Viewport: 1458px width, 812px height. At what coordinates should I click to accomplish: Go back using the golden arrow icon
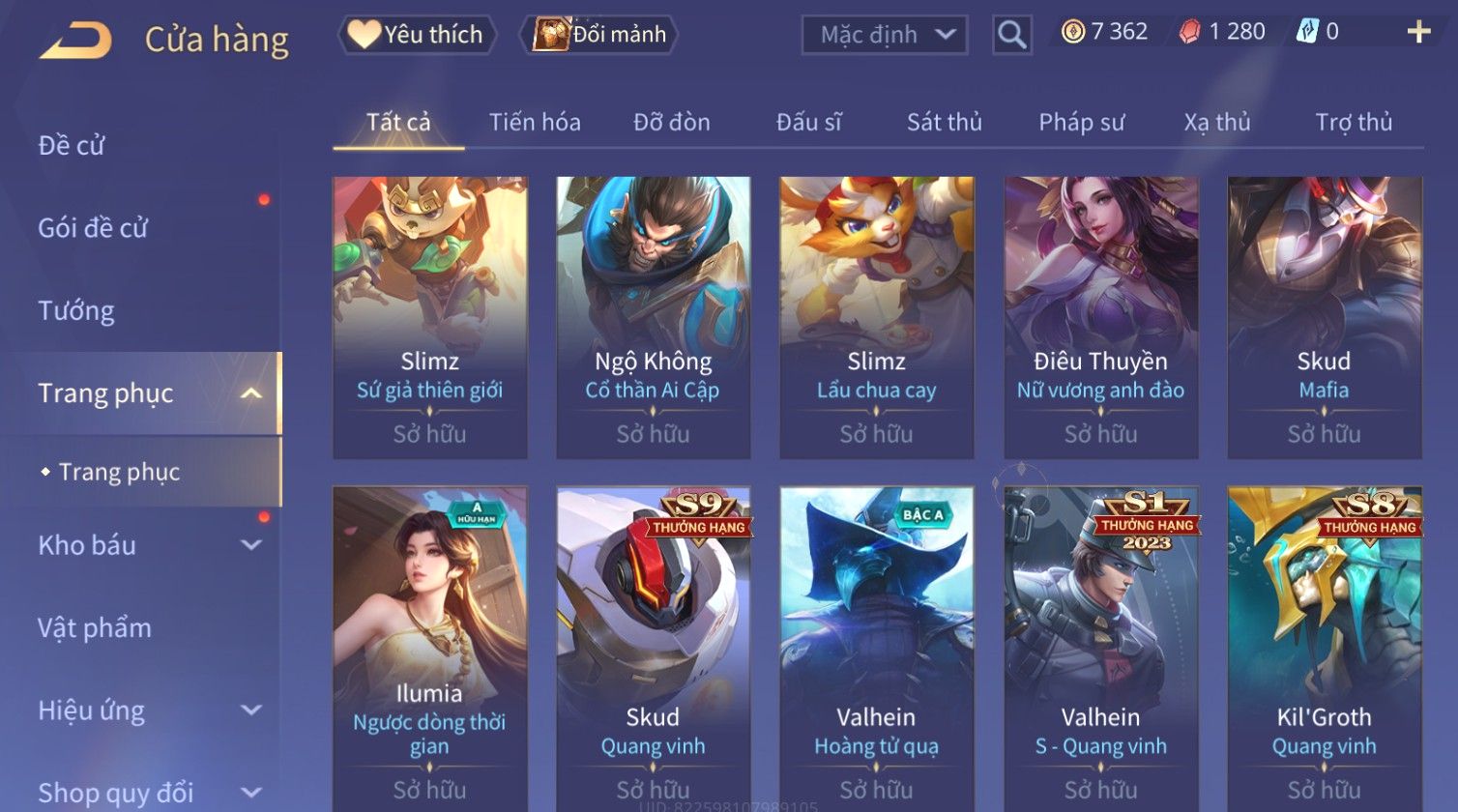(x=75, y=40)
